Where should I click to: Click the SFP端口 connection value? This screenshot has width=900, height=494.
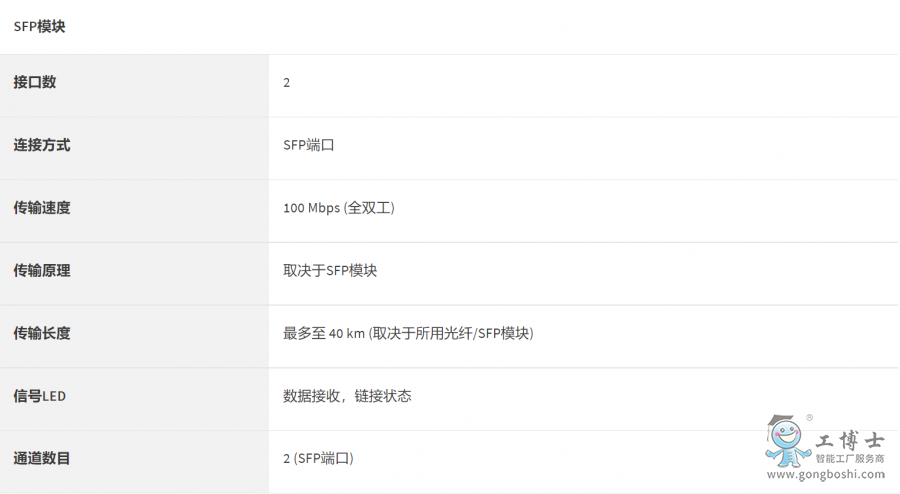pyautogui.click(x=309, y=145)
